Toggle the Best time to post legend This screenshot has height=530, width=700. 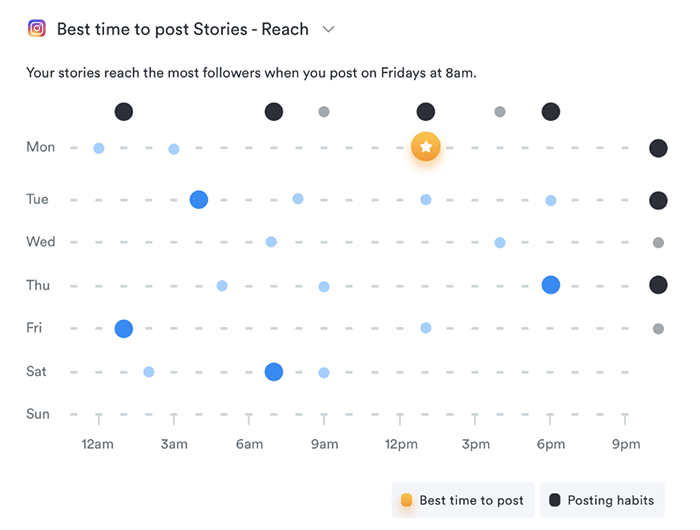(x=462, y=500)
